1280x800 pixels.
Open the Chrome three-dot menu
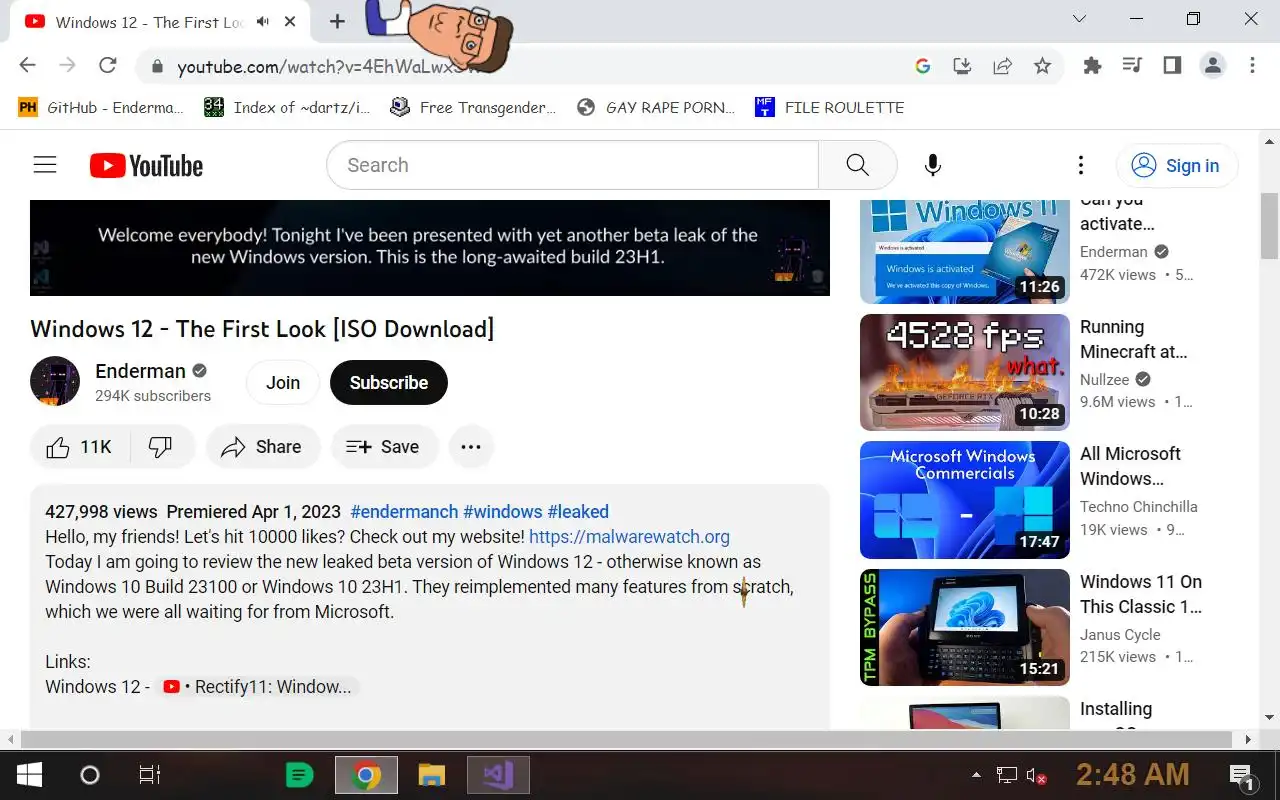coord(1252,66)
